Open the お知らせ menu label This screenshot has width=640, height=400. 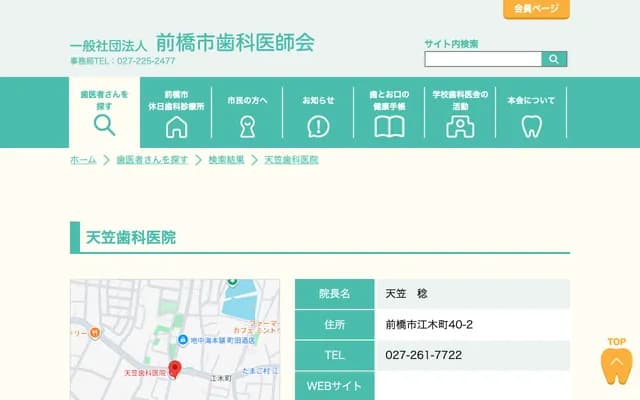318,100
